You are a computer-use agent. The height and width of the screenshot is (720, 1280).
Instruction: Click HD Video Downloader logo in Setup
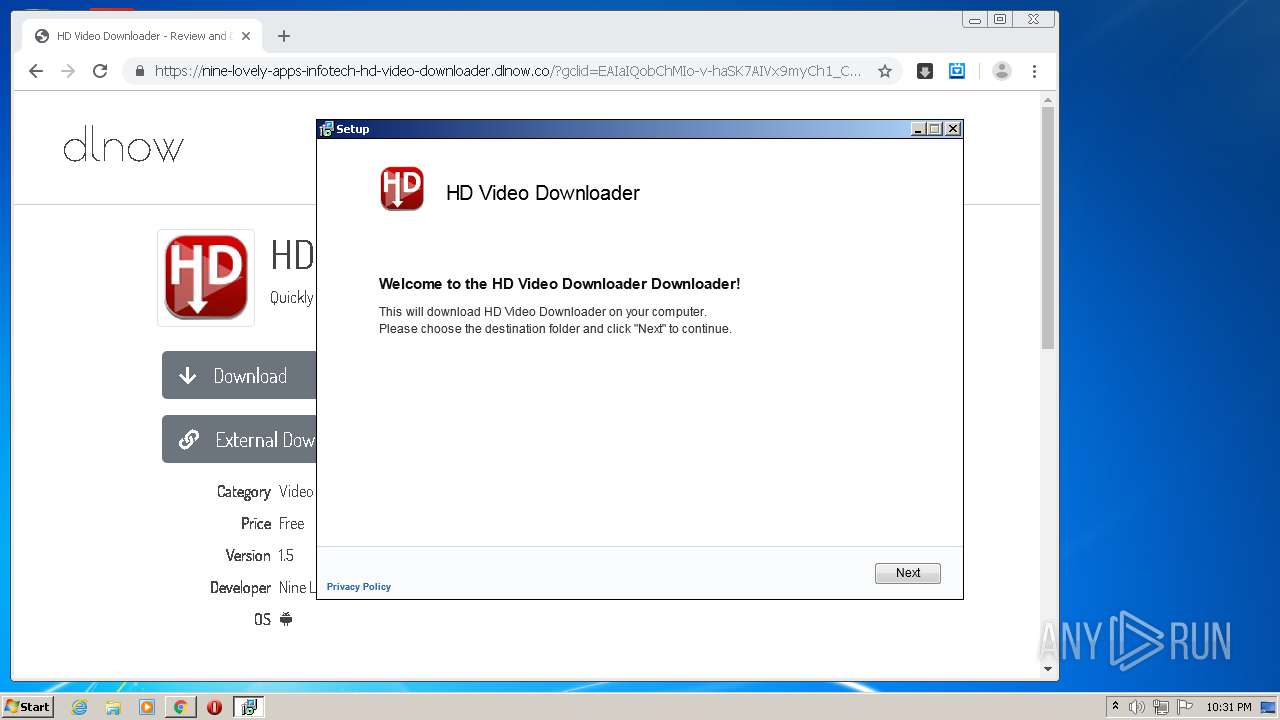(402, 189)
